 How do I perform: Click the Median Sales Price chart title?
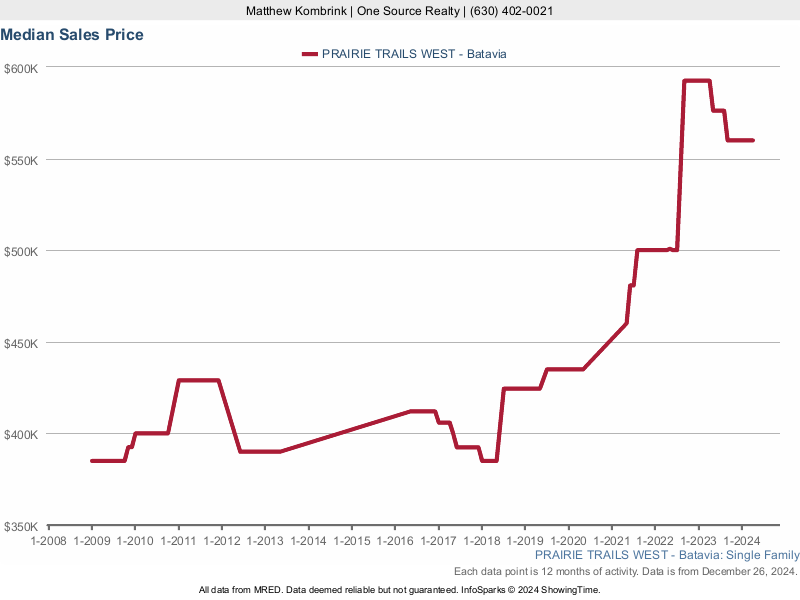72,35
